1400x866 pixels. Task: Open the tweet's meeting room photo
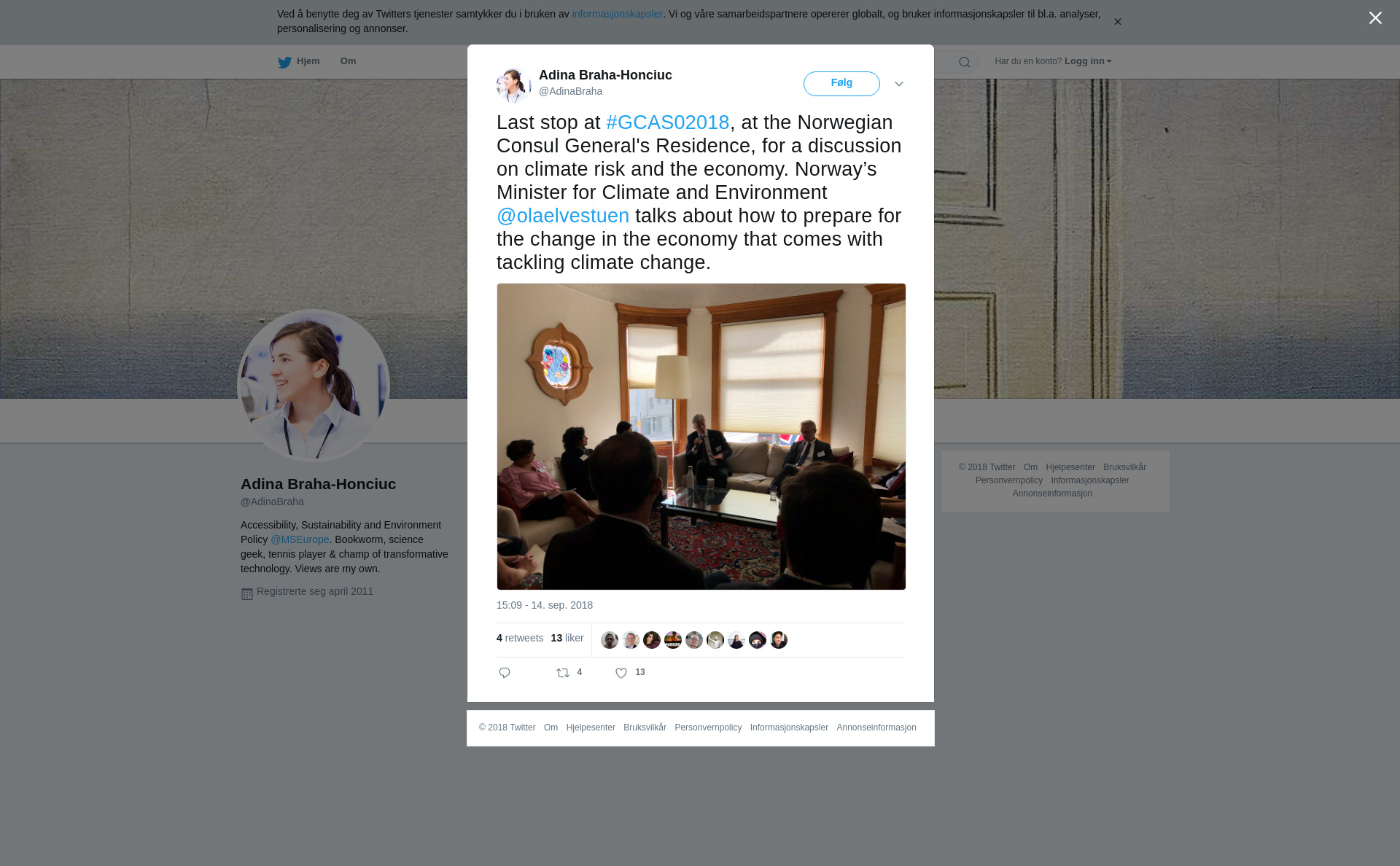(x=701, y=437)
